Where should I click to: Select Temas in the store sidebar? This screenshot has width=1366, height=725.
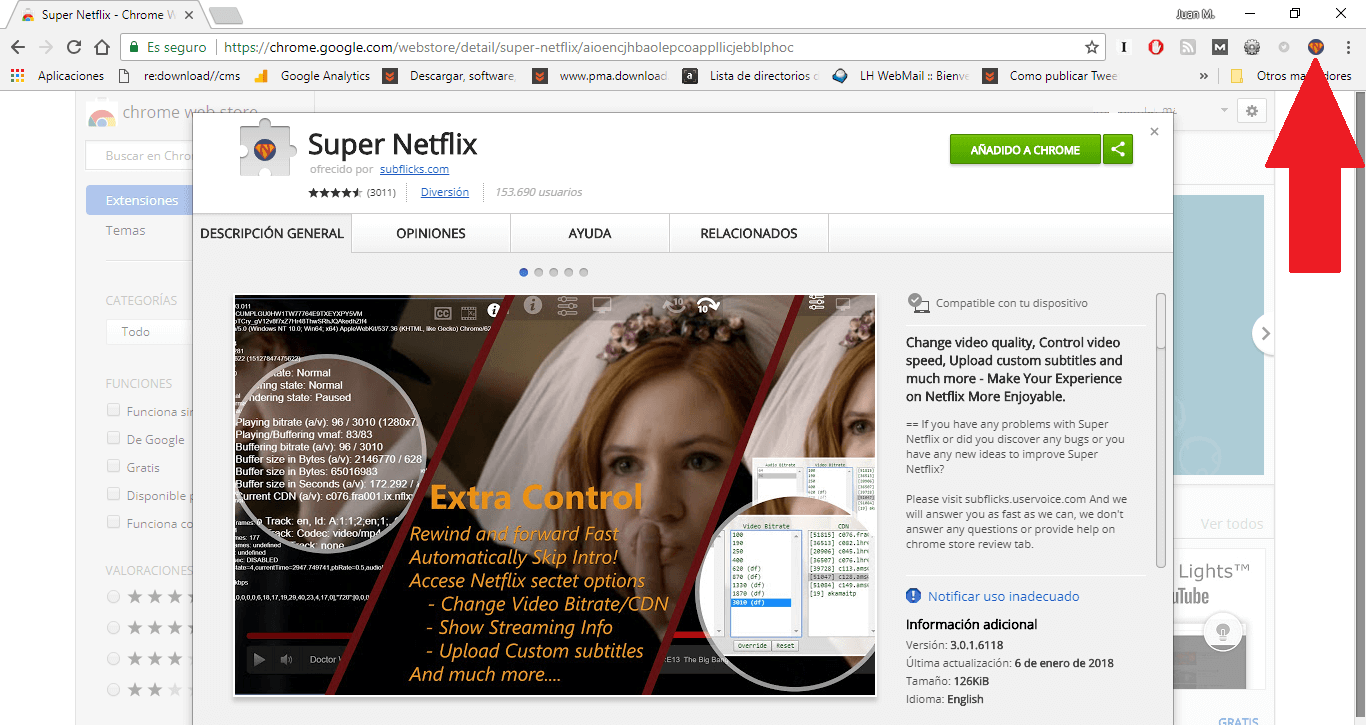point(126,230)
